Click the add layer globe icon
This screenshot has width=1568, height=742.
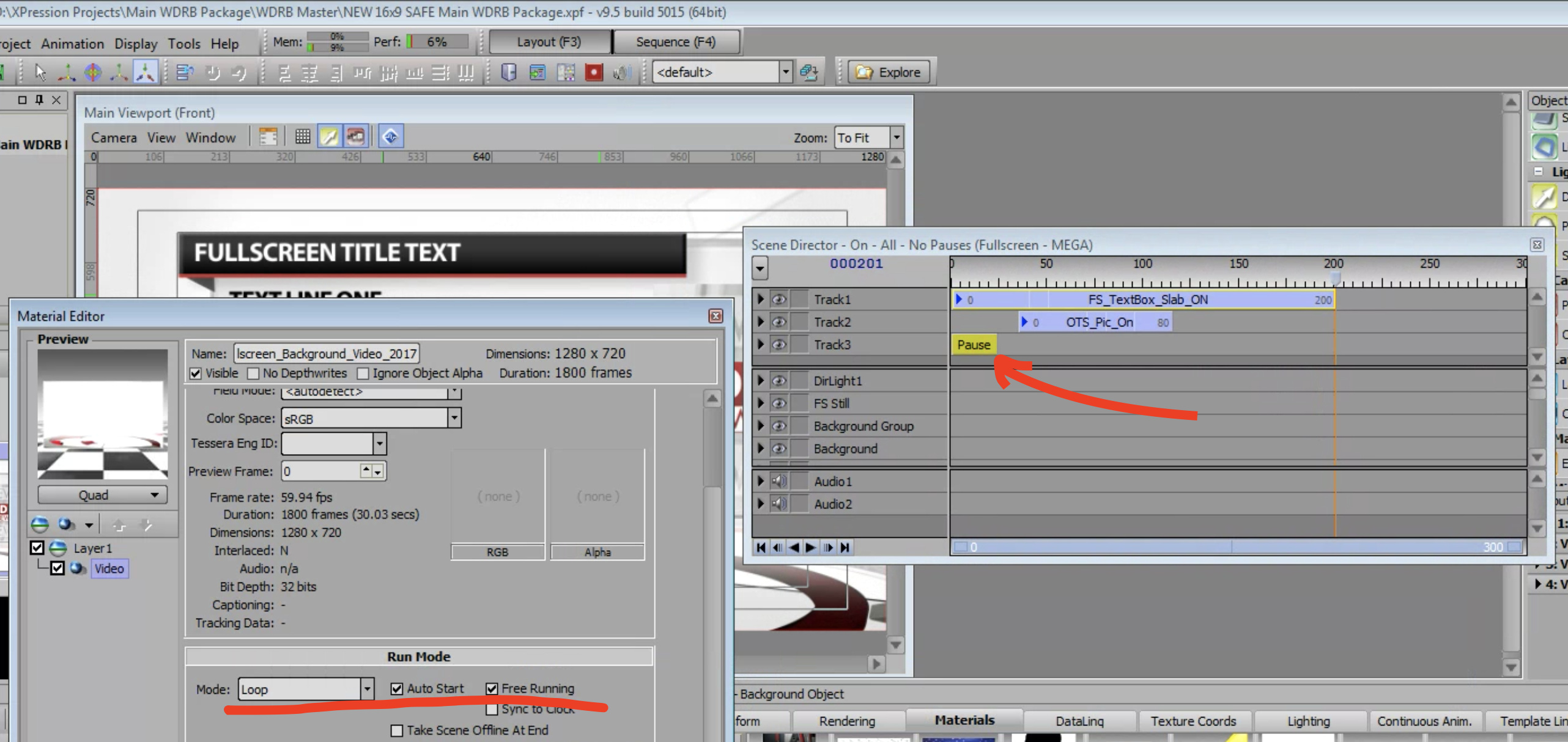tap(40, 524)
